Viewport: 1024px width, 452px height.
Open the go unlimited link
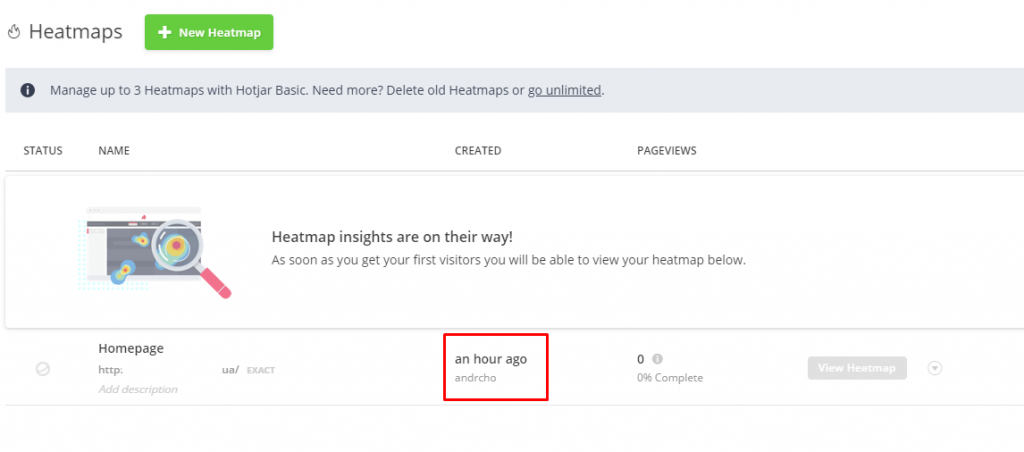pos(564,90)
